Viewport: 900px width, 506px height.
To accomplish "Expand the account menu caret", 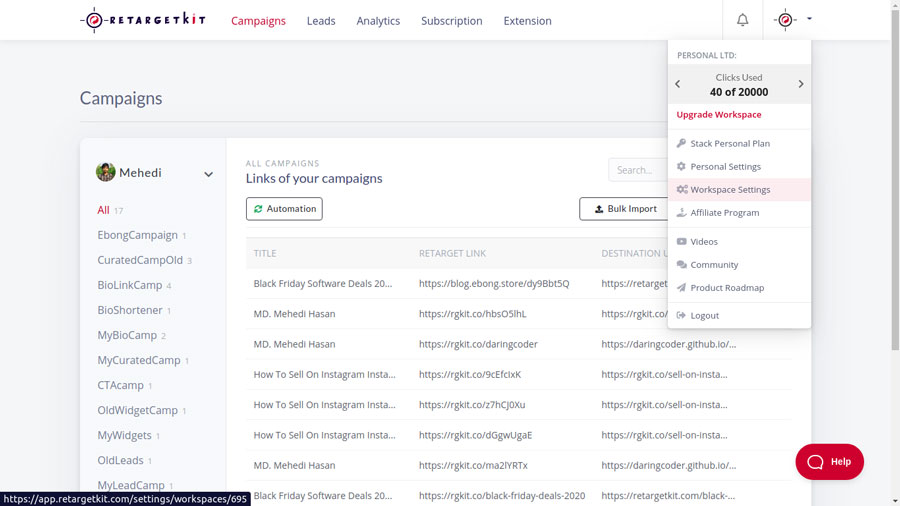I will 809,19.
